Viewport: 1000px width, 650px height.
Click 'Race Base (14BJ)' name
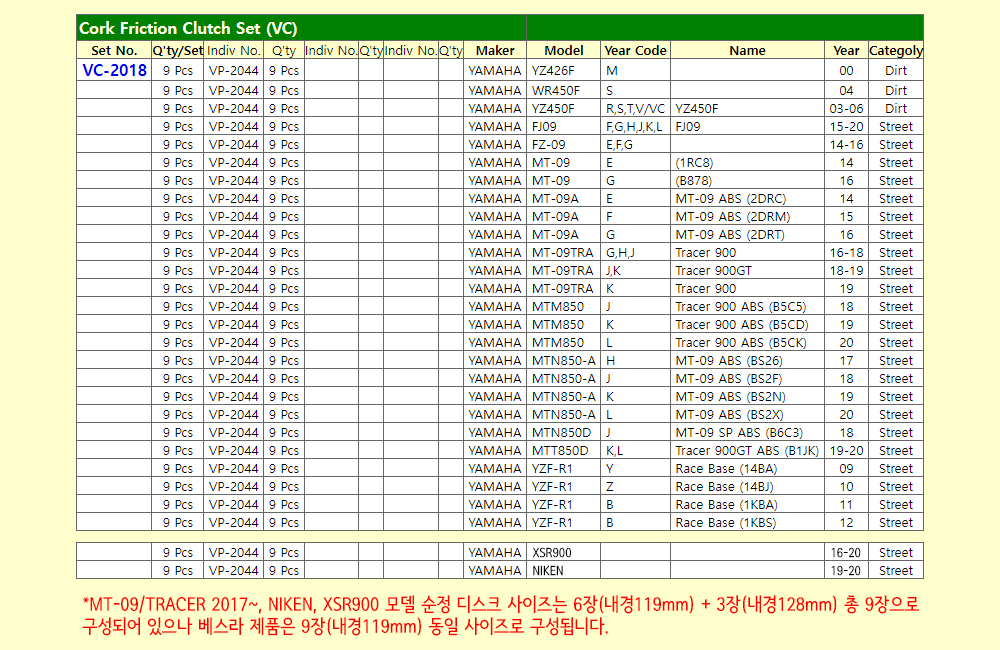pyautogui.click(x=724, y=487)
